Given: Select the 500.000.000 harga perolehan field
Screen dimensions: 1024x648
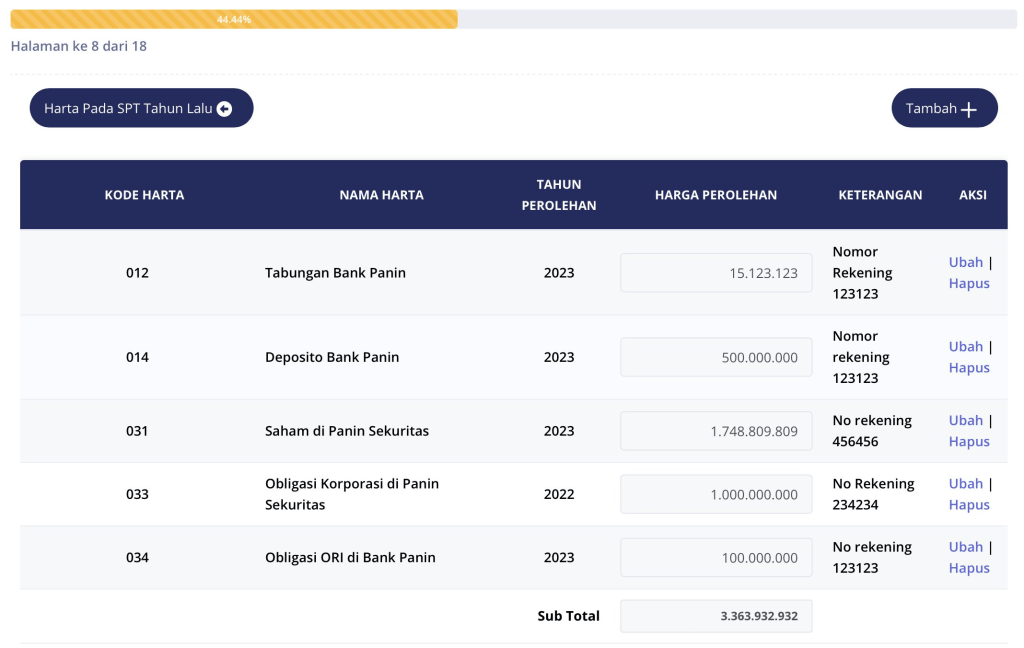Looking at the screenshot, I should coord(716,357).
